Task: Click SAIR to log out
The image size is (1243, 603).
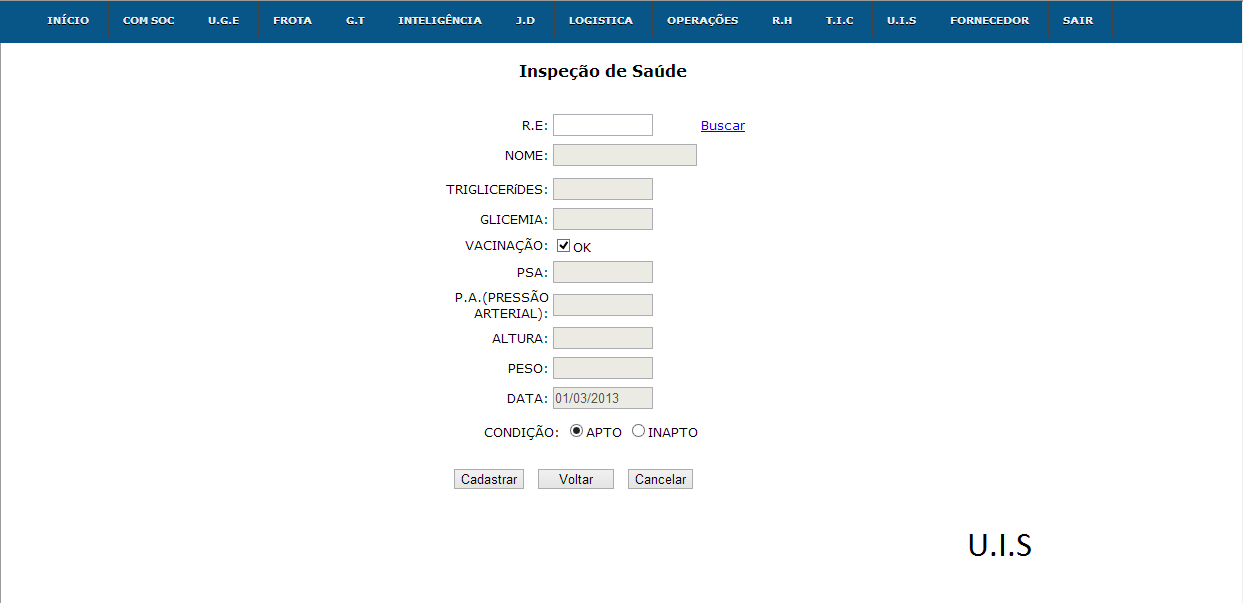Action: (1077, 21)
